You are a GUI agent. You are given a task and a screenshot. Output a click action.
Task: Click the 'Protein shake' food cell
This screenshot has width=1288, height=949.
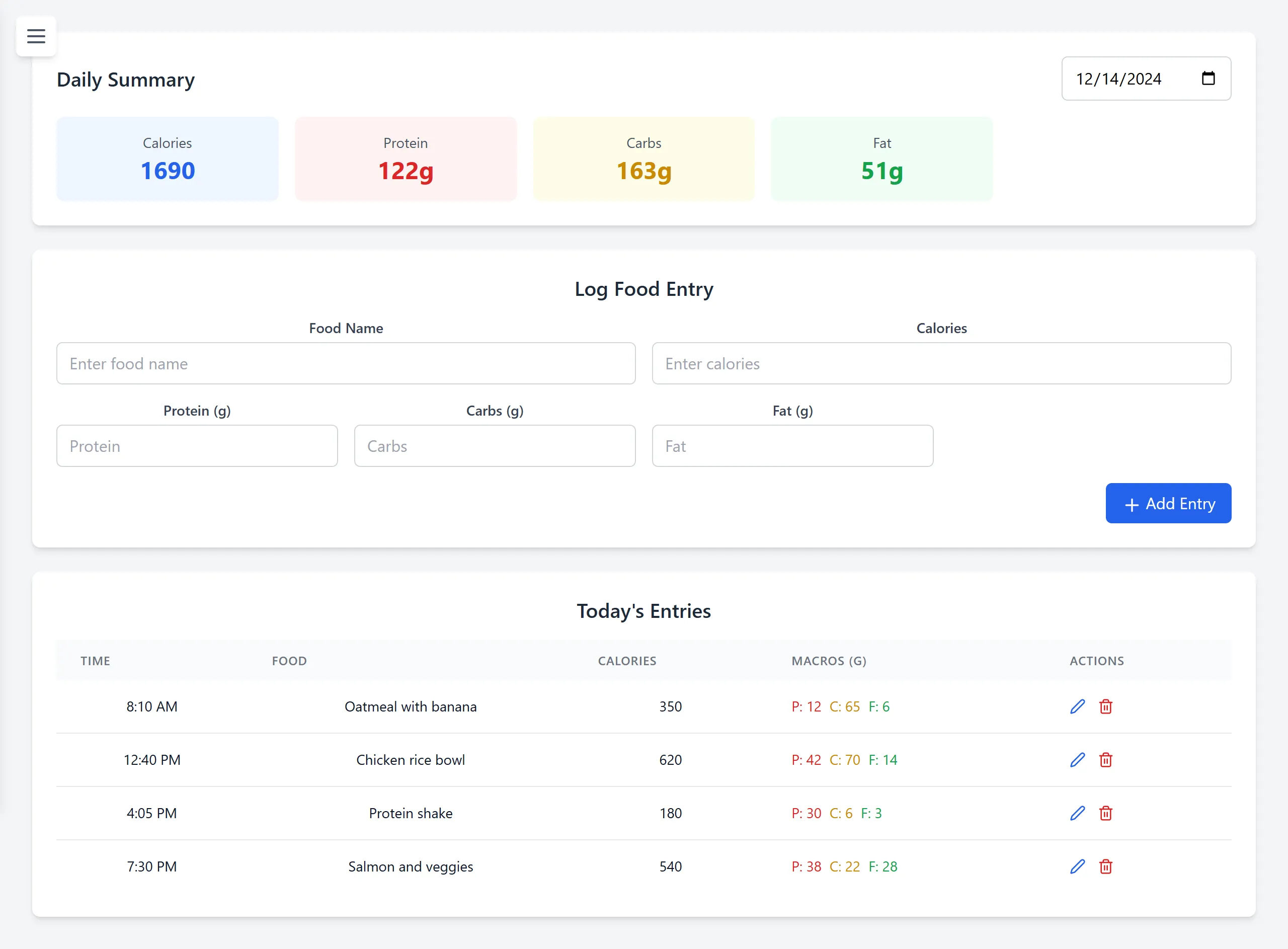(411, 814)
